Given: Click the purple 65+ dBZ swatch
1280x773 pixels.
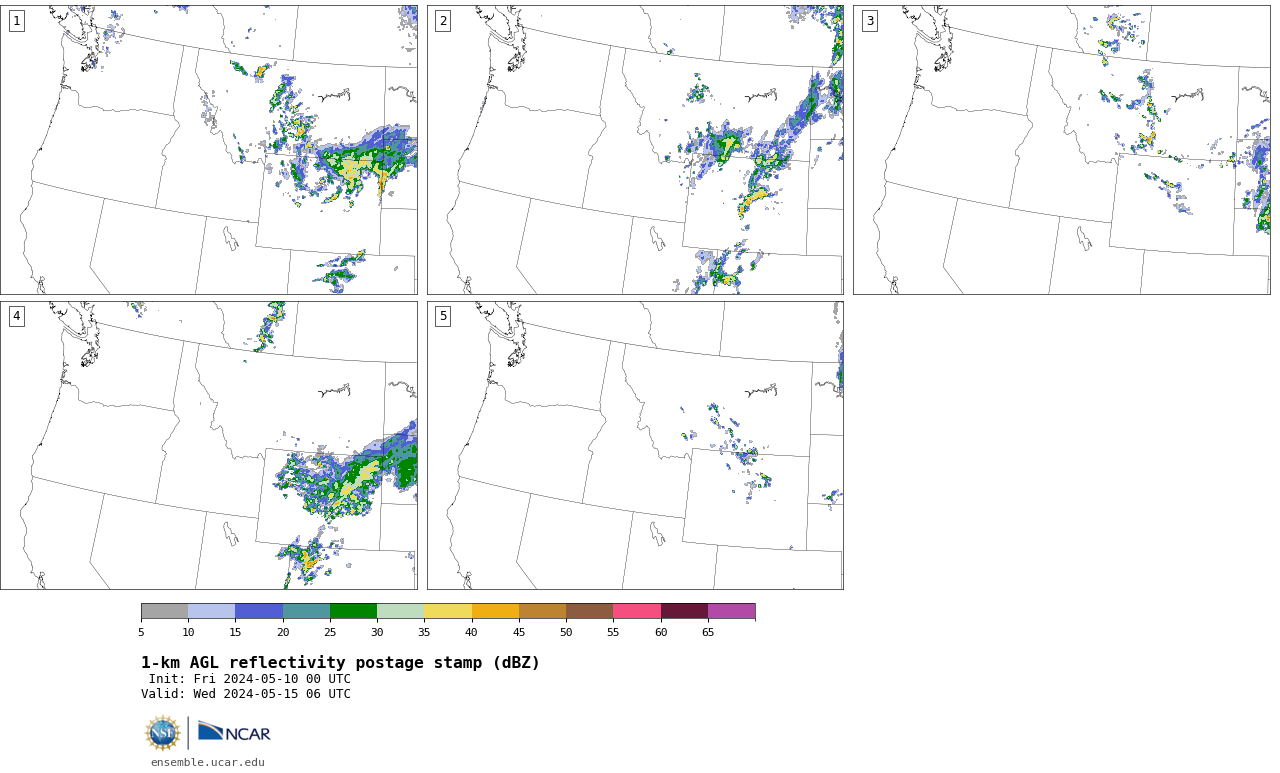Looking at the screenshot, I should pos(732,611).
